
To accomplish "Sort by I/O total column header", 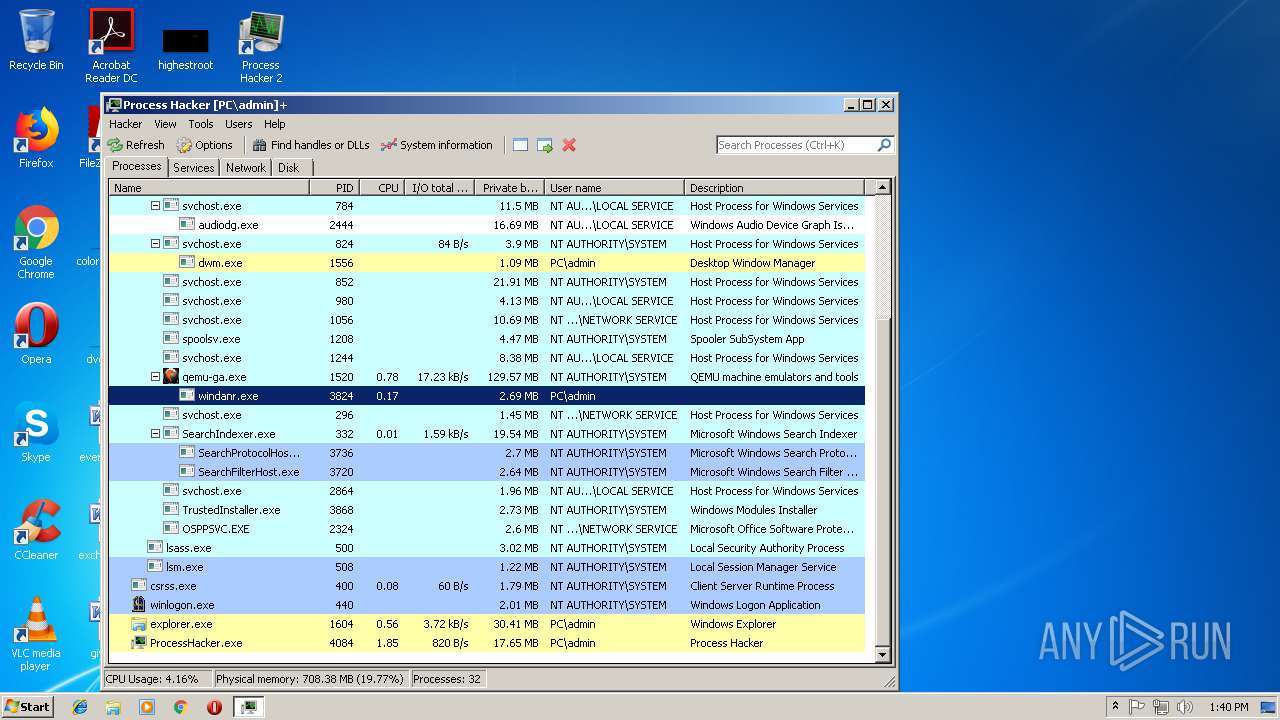I will tap(438, 187).
